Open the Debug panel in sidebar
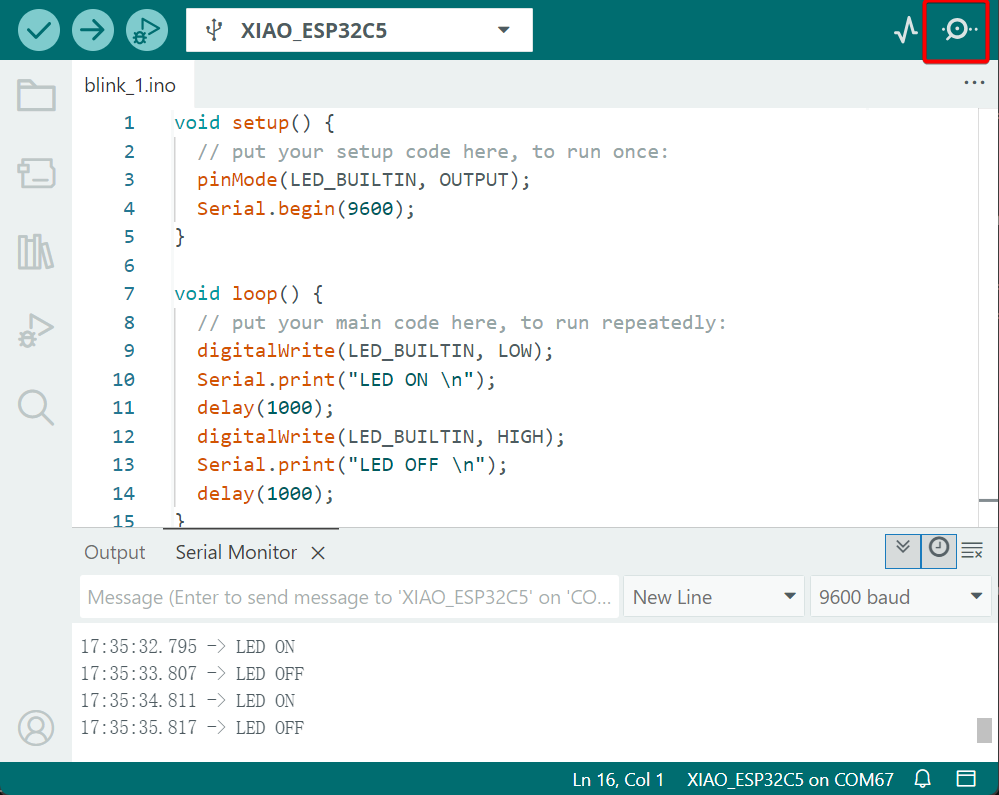 36,330
